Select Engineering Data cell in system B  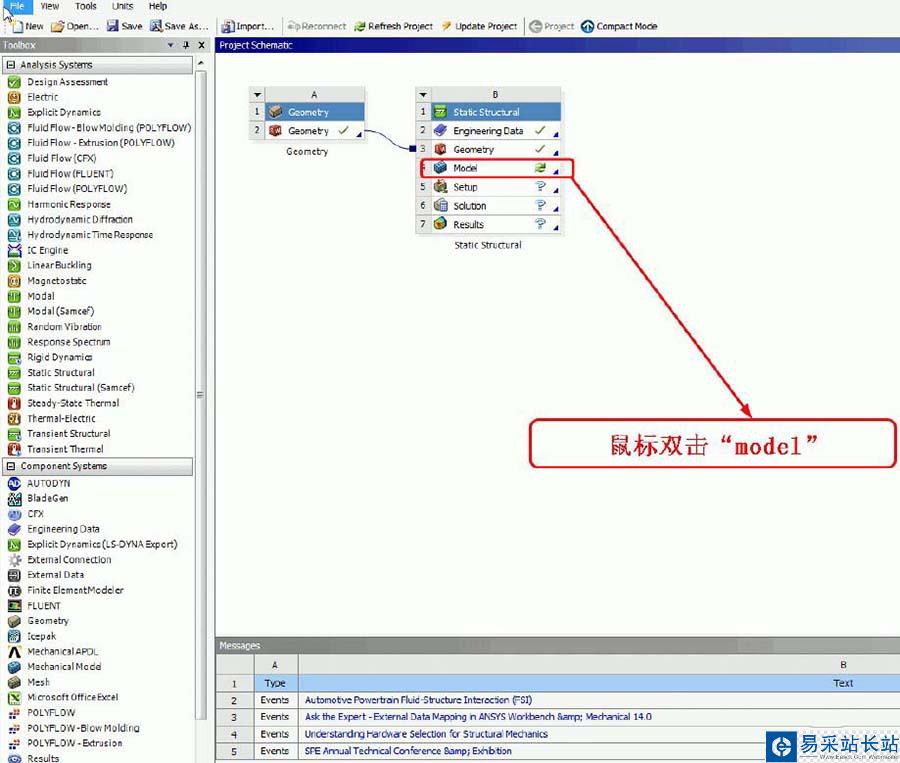496,131
